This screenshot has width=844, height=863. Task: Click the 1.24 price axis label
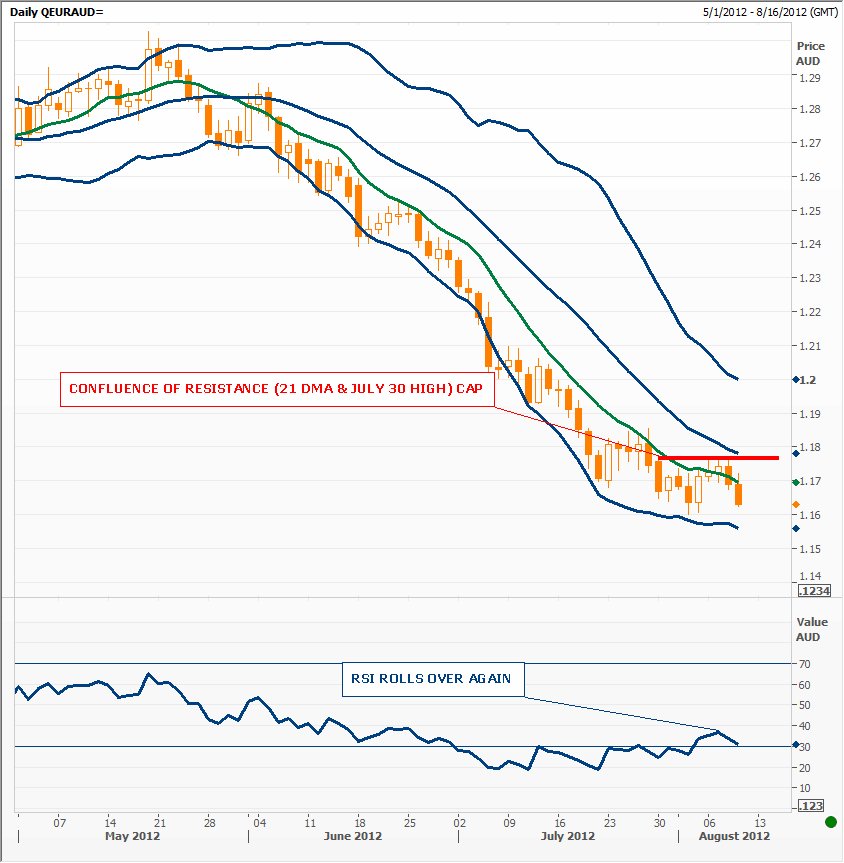[810, 244]
